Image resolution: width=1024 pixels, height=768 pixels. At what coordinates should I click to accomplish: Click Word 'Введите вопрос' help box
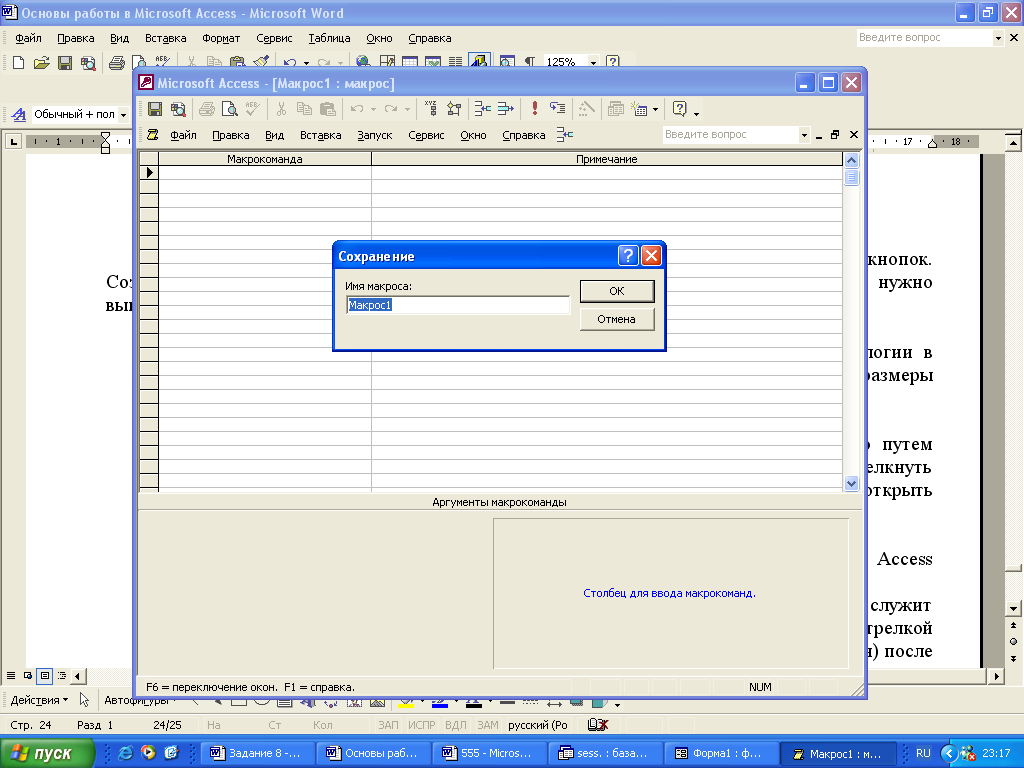(924, 38)
